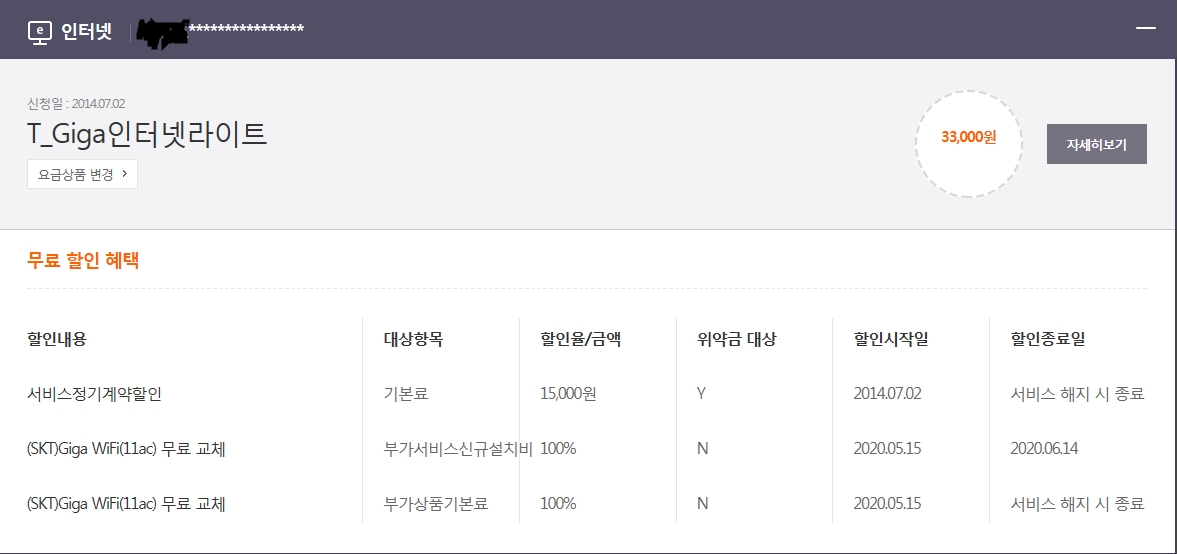Click the 할인종료일 column header
The height and width of the screenshot is (554, 1178).
[1047, 338]
